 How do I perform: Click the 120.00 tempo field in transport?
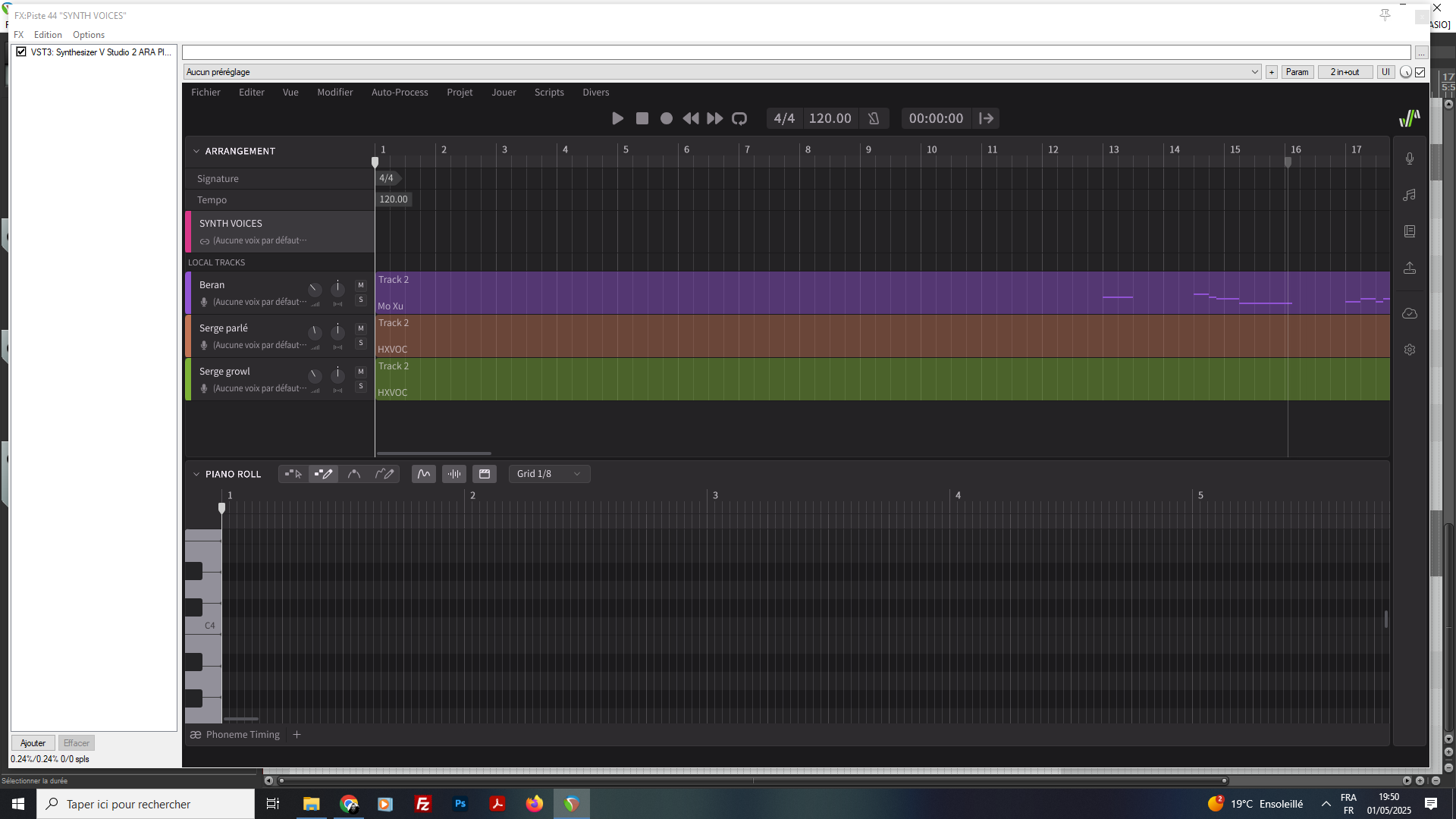[830, 118]
